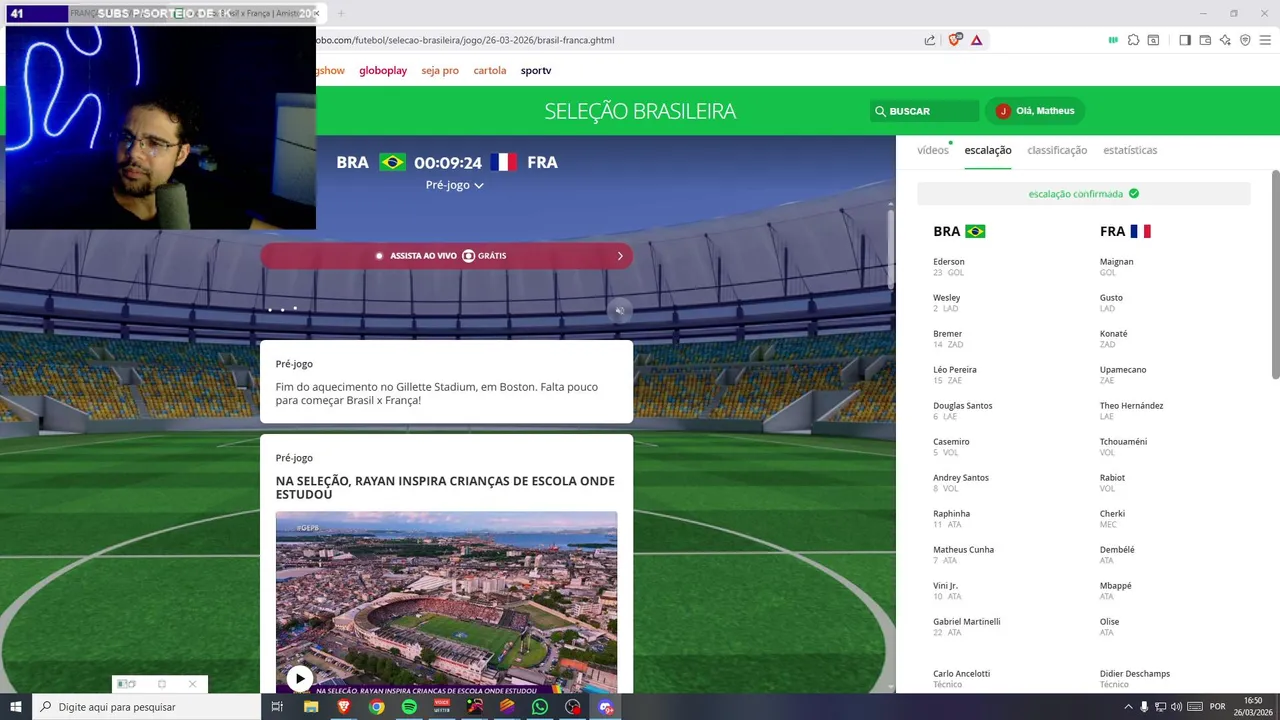Click the Brazil flag in the scoreboard

tap(392, 162)
